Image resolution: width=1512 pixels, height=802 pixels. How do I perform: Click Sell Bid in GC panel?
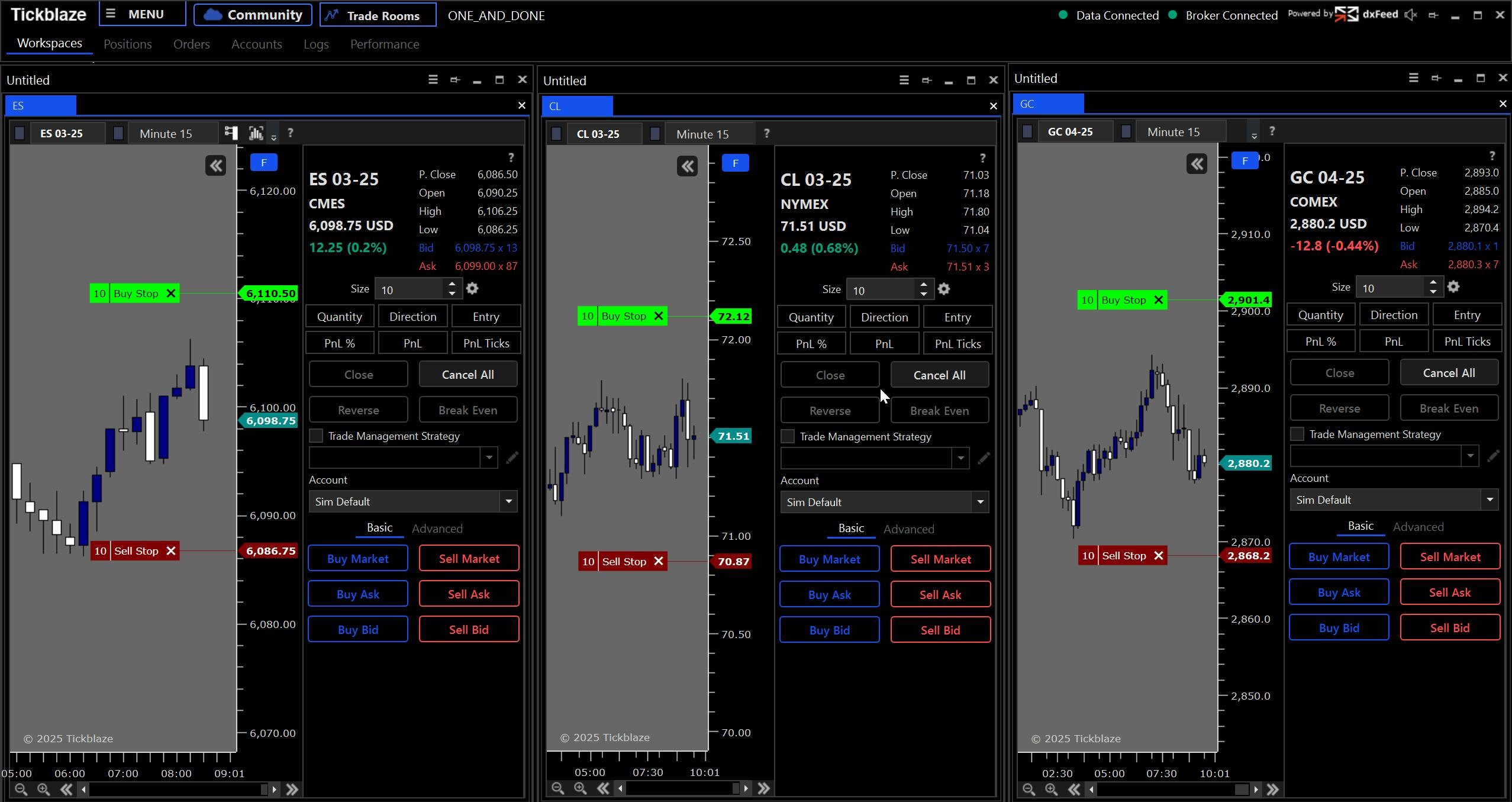tap(1450, 628)
